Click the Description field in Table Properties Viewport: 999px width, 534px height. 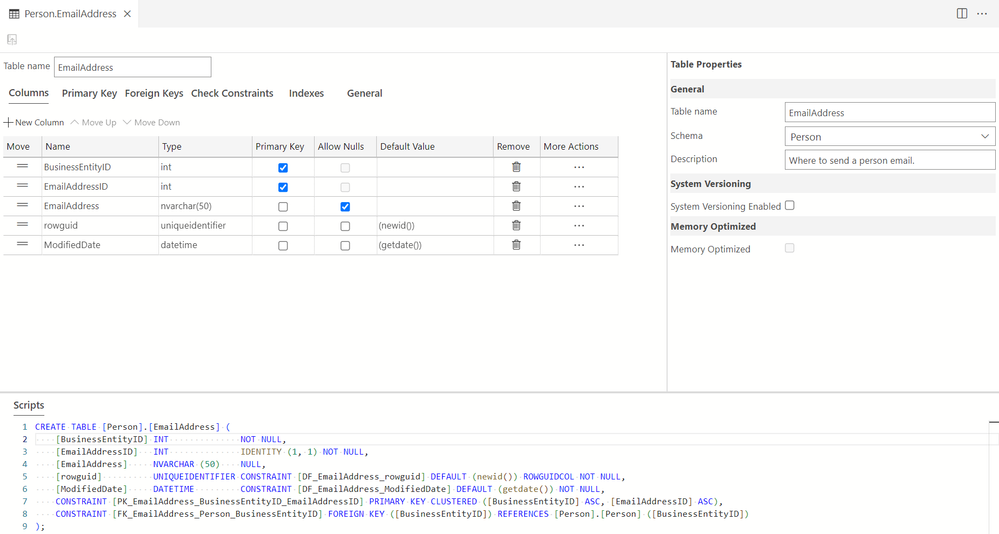point(889,160)
